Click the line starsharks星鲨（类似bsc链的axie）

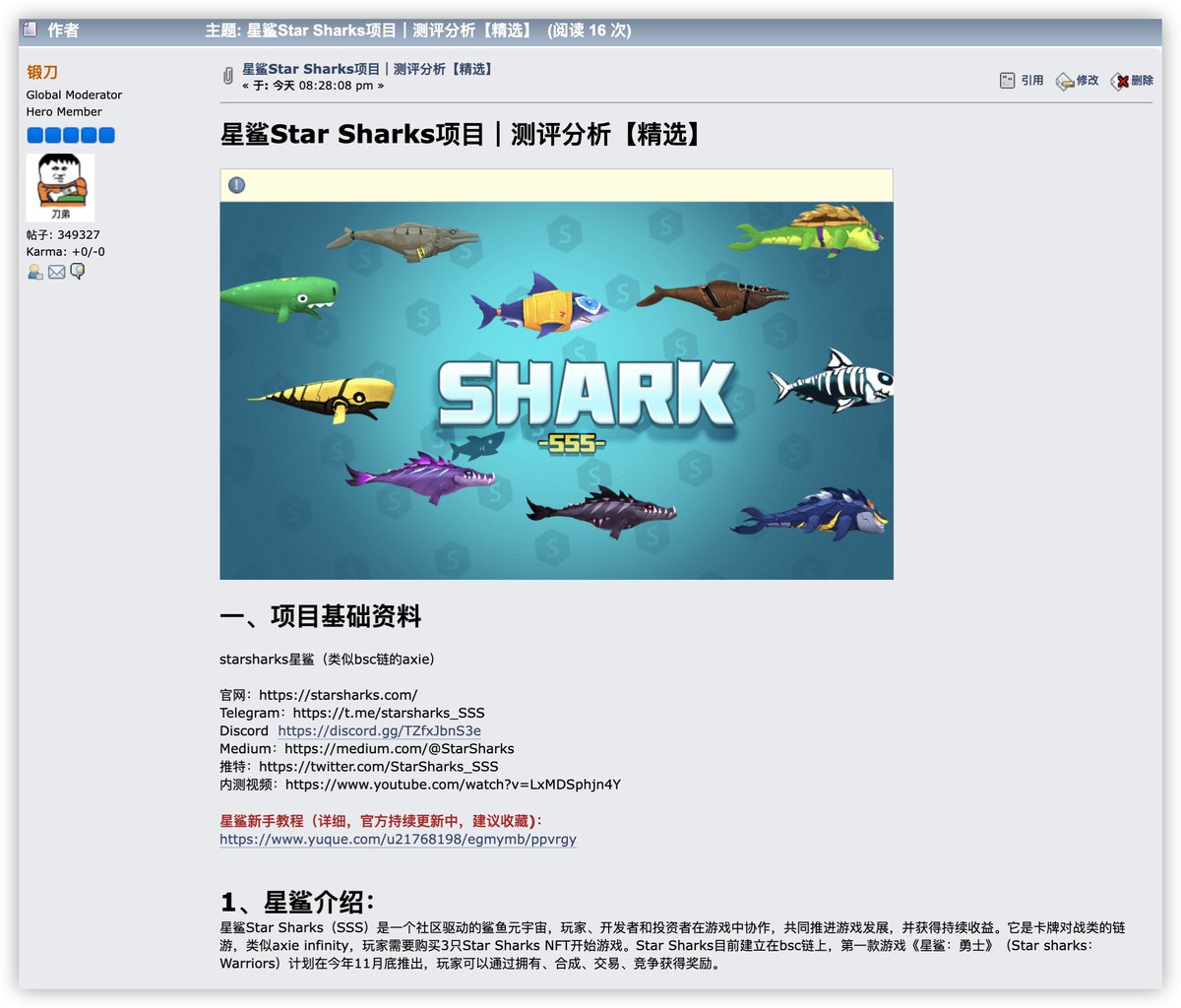click(x=328, y=659)
